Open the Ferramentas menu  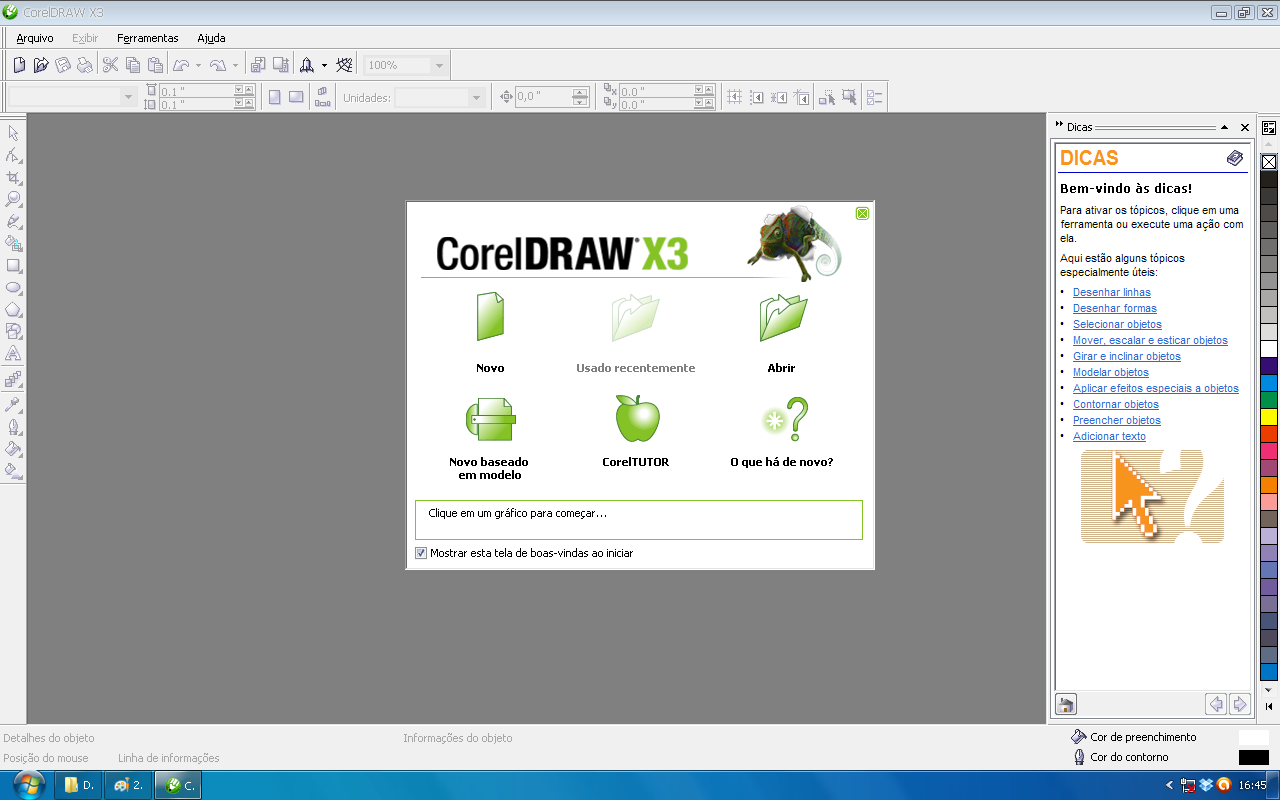(x=147, y=38)
